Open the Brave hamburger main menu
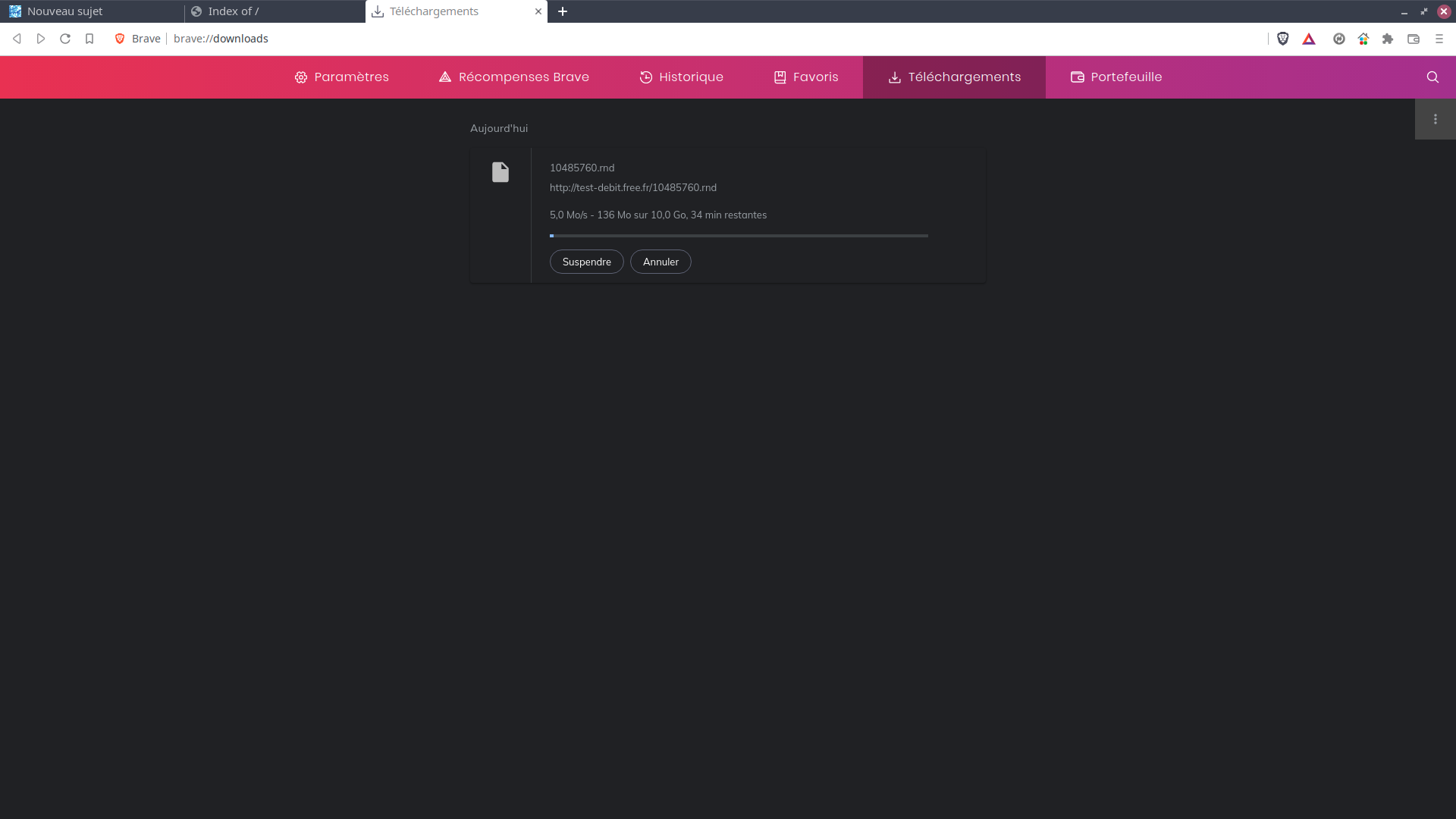1456x819 pixels. coord(1439,39)
